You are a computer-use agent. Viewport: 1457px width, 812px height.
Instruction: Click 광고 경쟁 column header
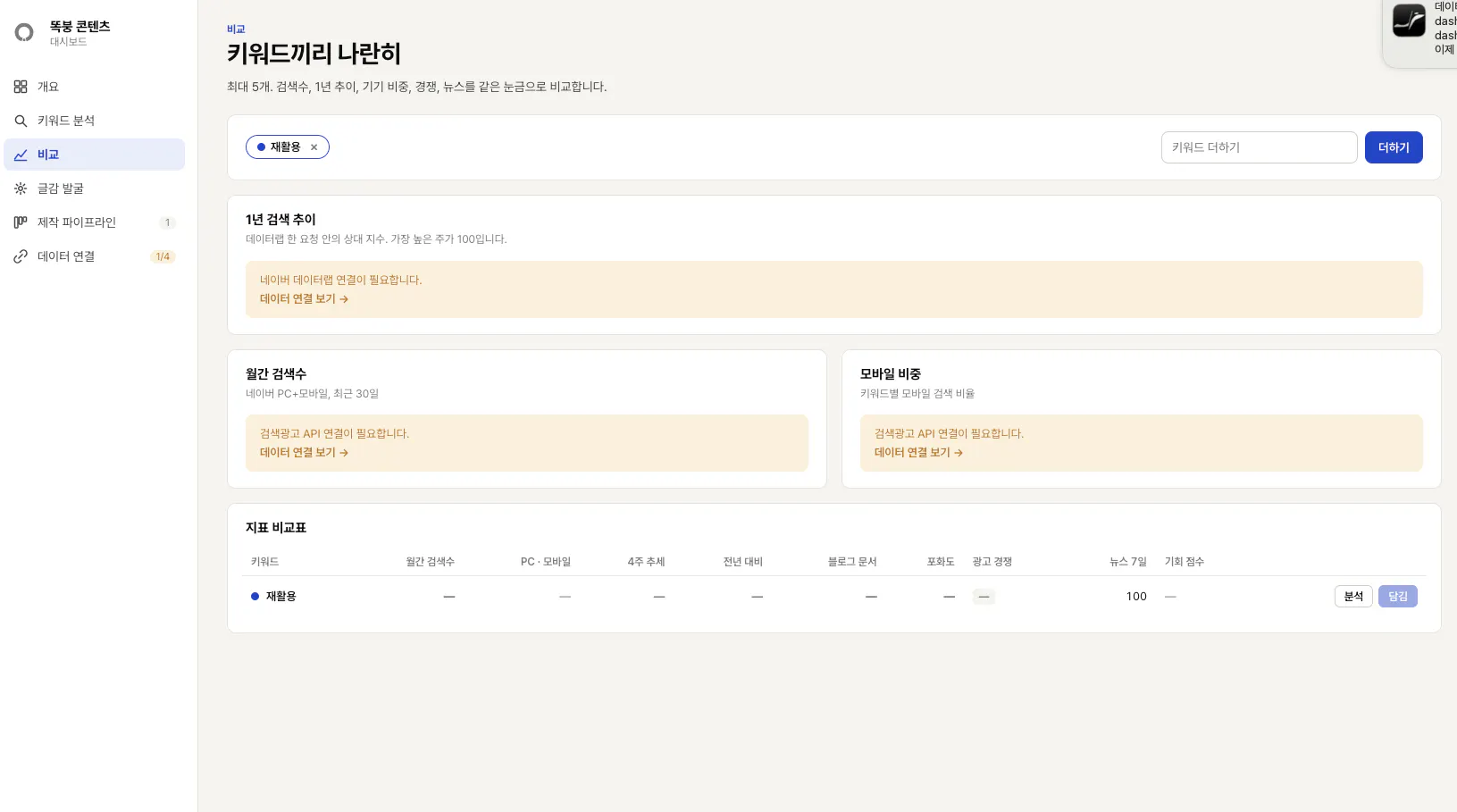click(992, 562)
